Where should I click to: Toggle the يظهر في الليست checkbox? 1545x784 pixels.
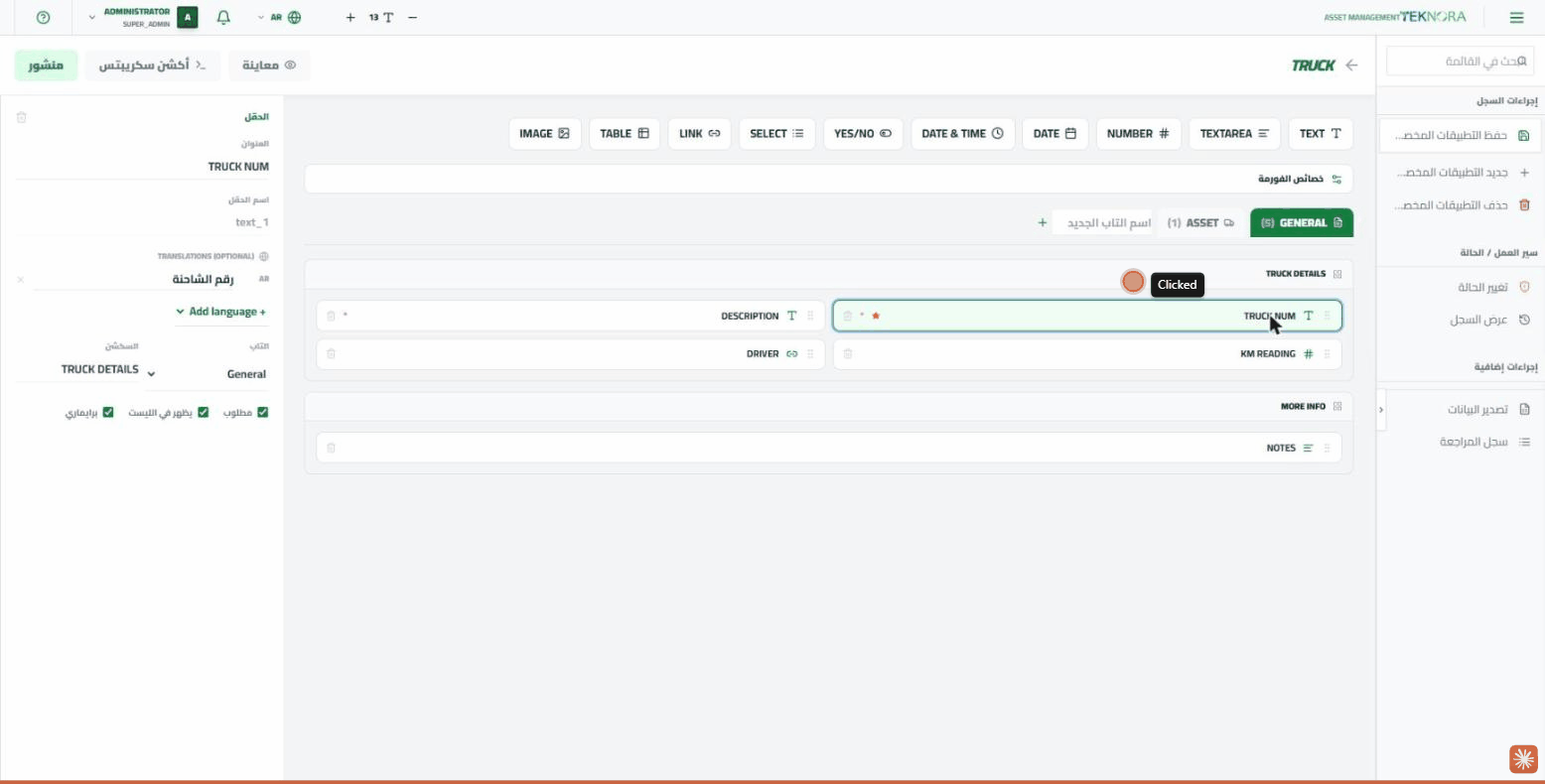(204, 412)
